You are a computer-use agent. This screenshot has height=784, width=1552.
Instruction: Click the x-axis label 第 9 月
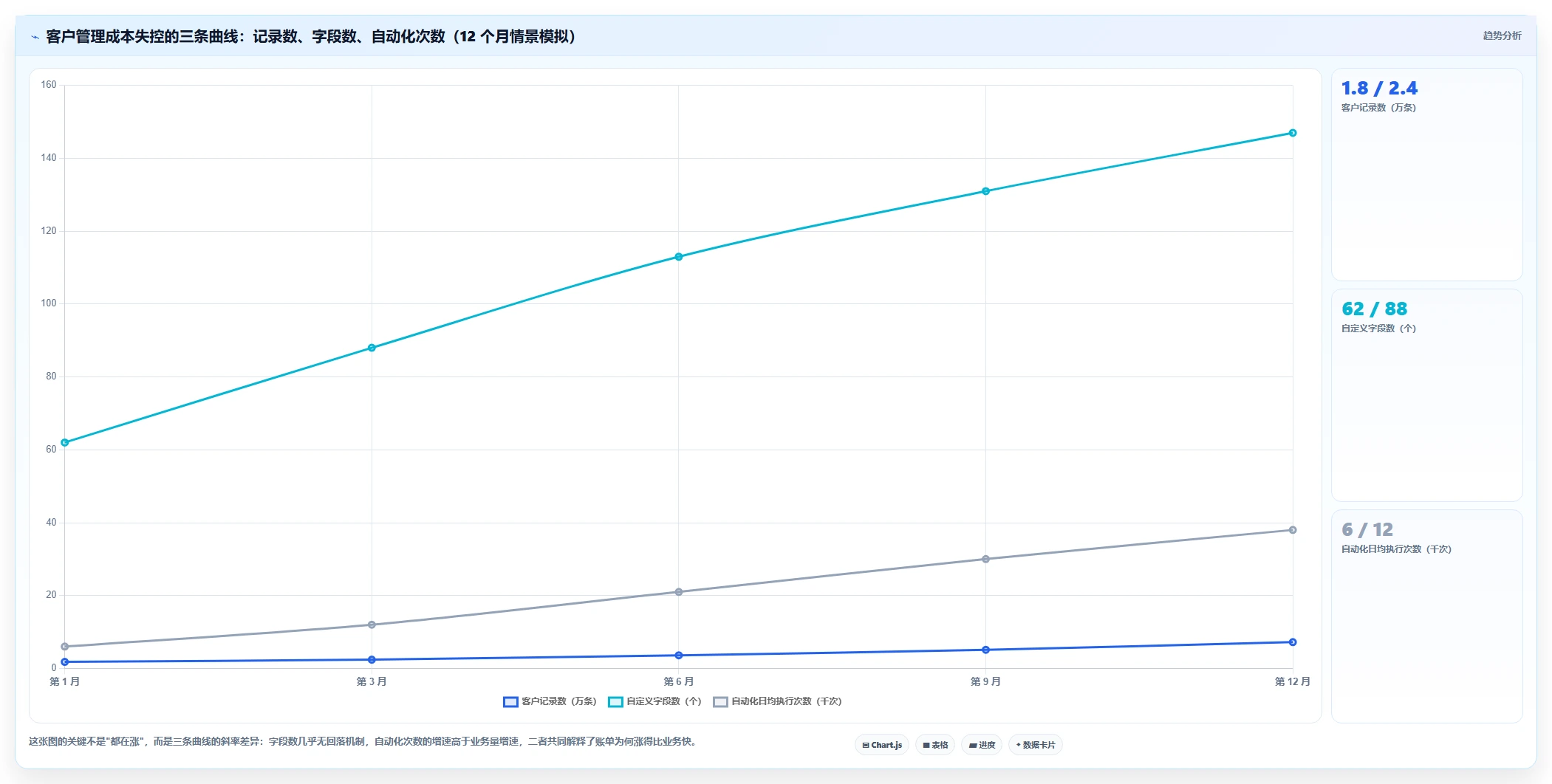click(x=985, y=681)
